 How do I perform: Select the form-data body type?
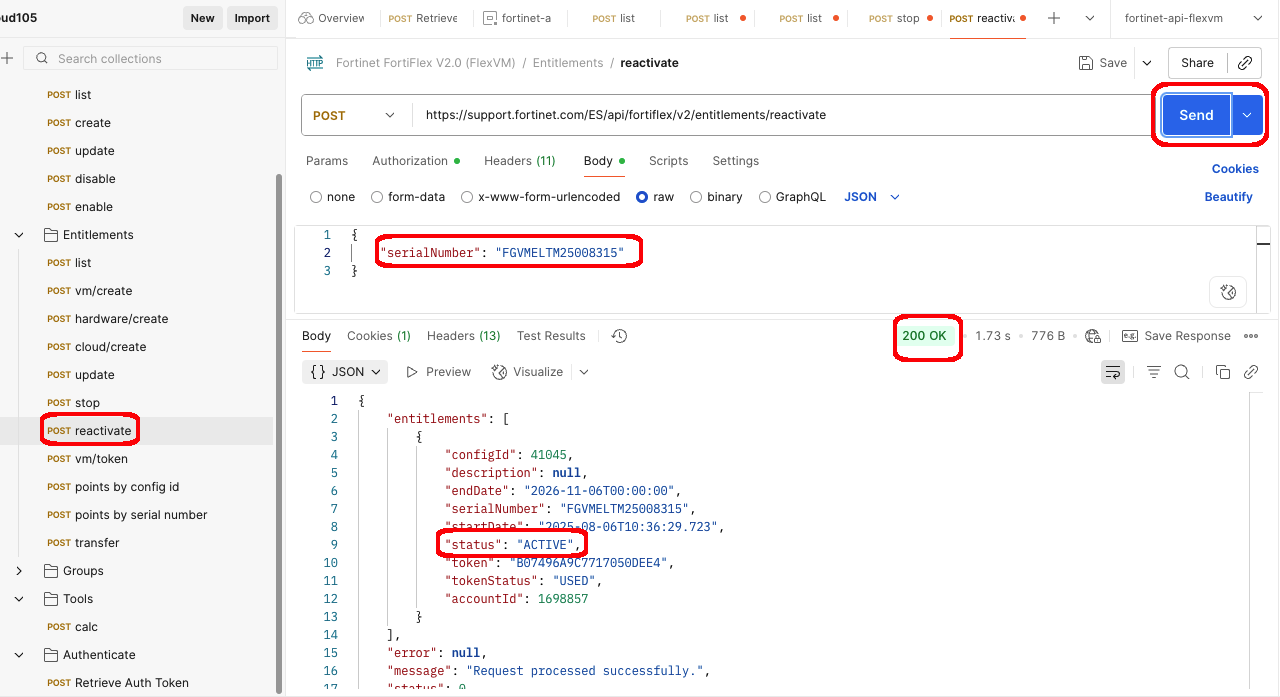coord(377,197)
